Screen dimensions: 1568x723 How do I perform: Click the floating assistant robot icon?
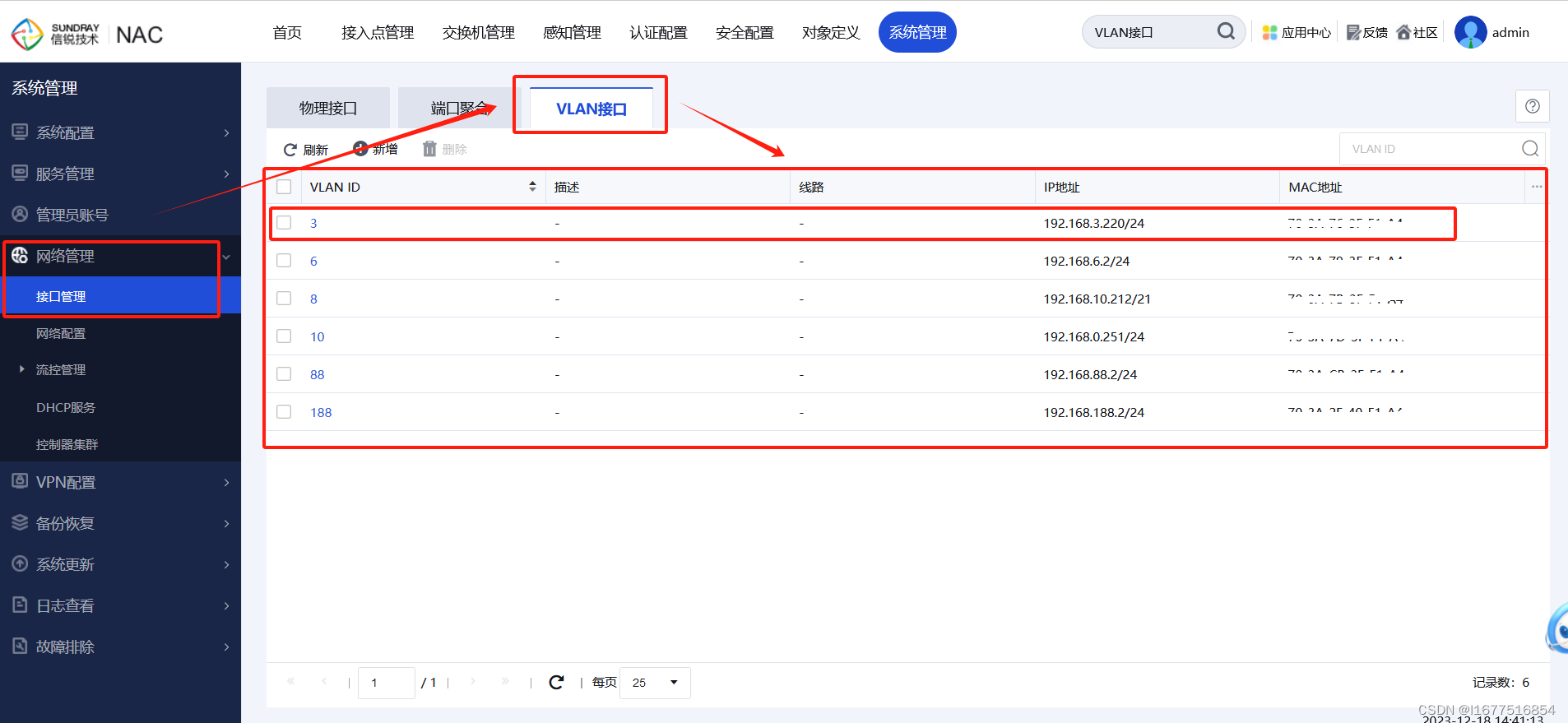(x=1556, y=628)
